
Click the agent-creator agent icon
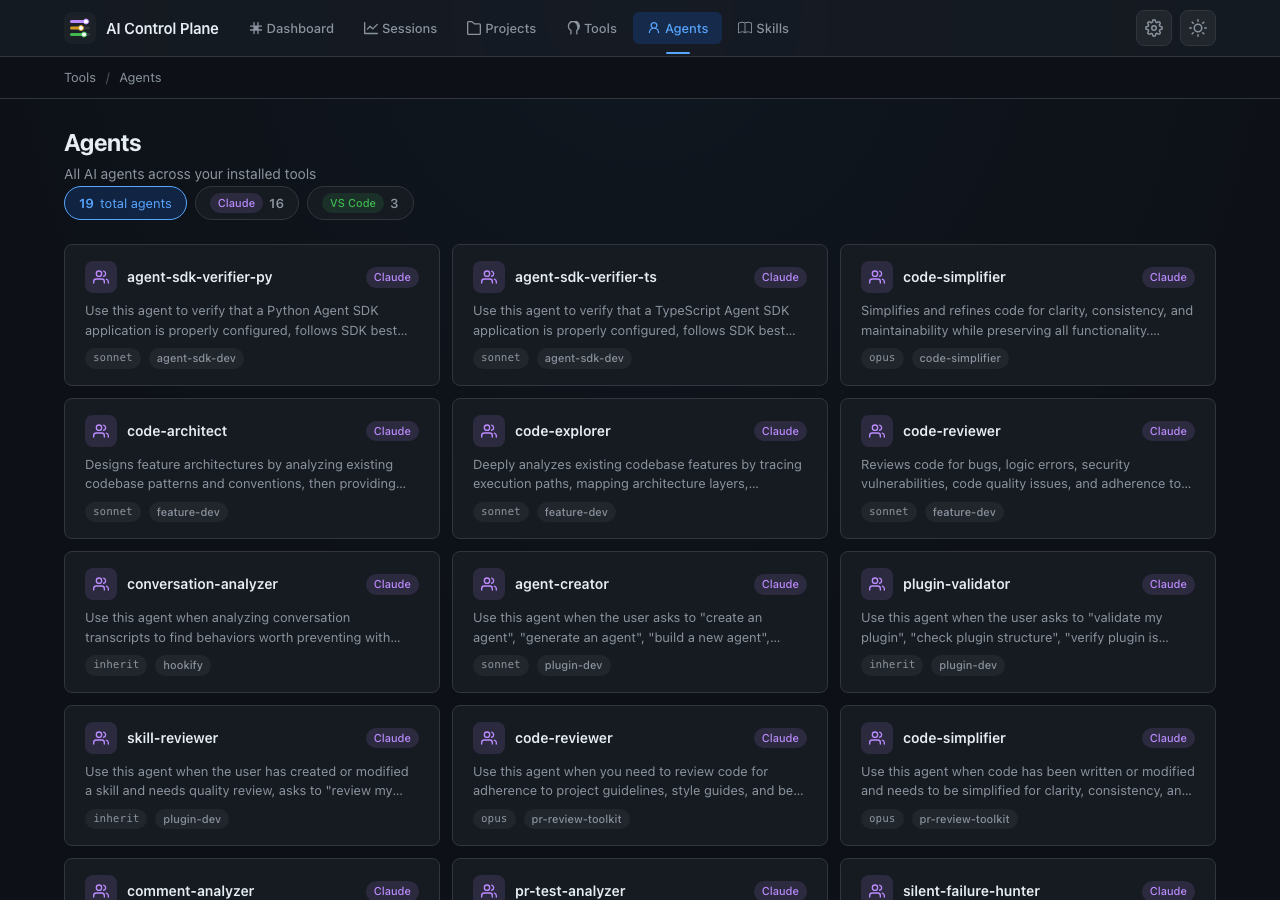[489, 584]
